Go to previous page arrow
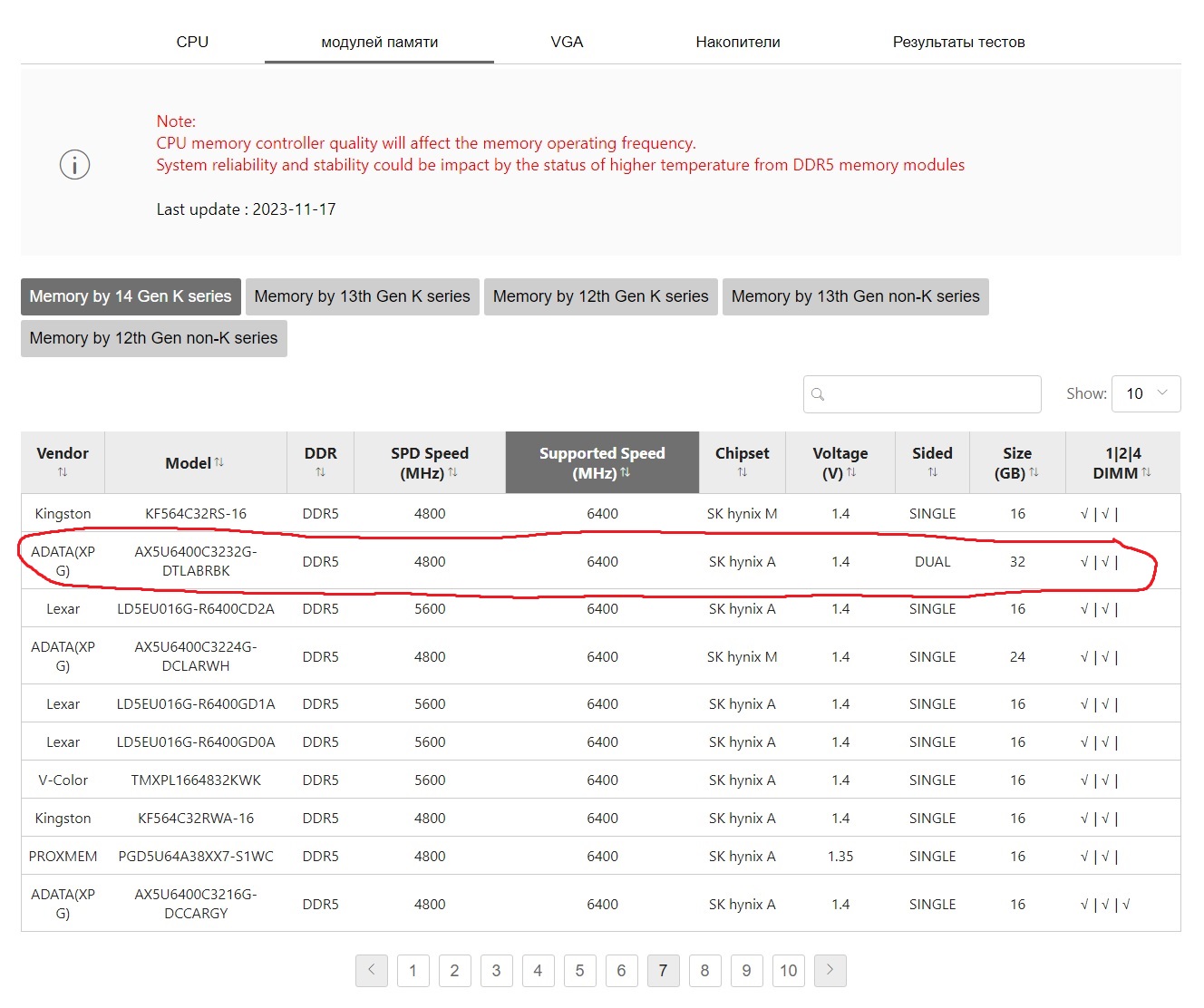 (372, 970)
